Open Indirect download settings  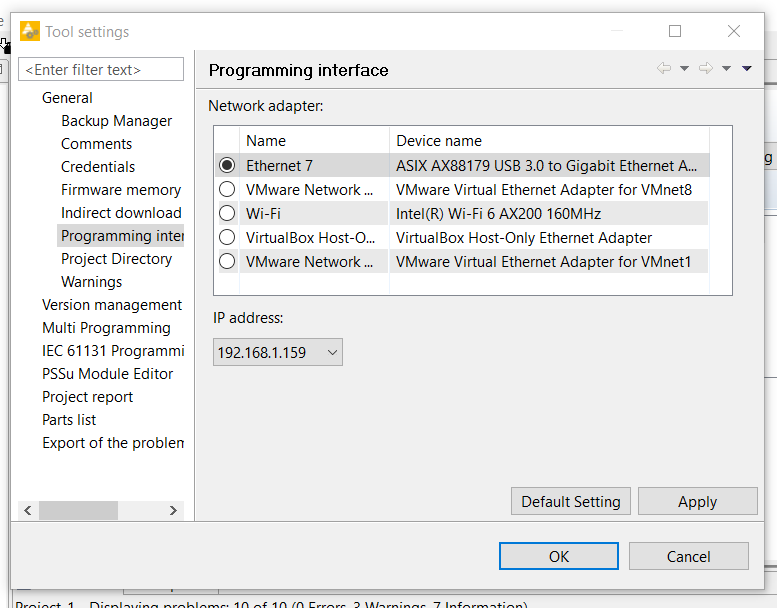tap(121, 213)
